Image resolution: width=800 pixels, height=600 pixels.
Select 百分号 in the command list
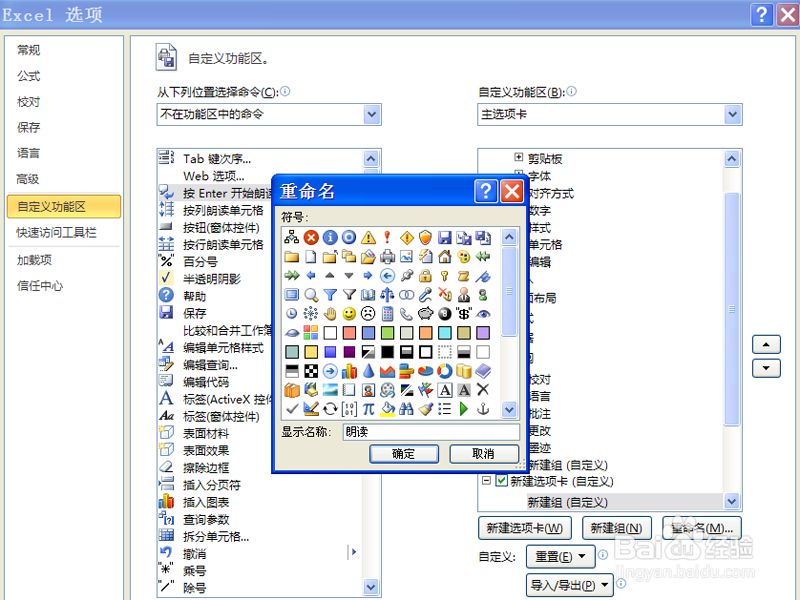(x=200, y=262)
